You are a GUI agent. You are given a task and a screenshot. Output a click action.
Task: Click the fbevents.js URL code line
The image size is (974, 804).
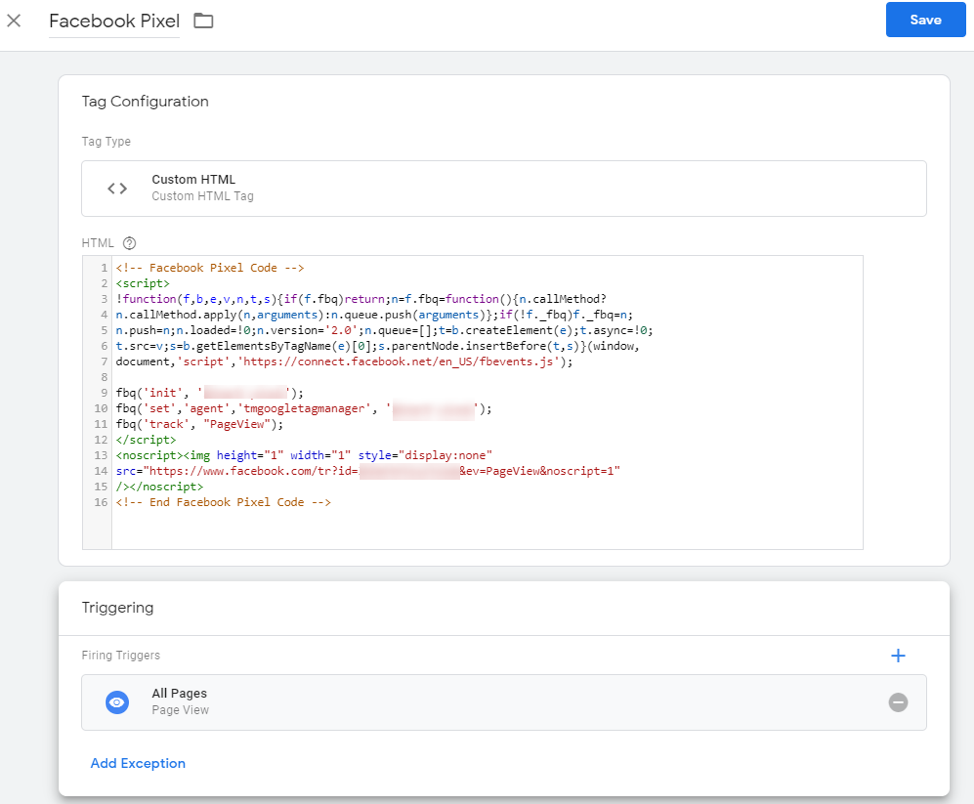[344, 362]
